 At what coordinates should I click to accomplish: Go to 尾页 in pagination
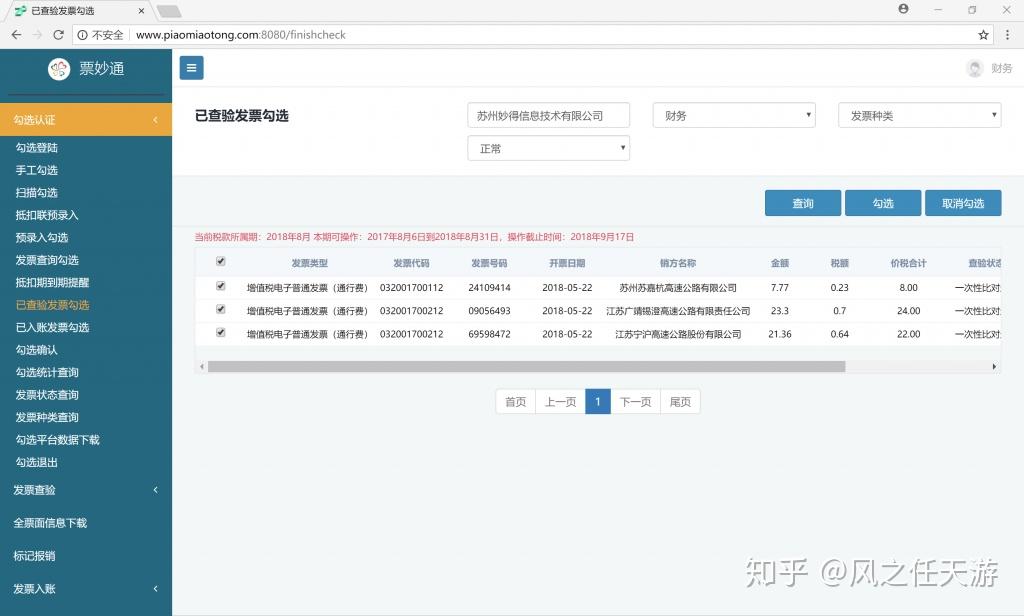tap(680, 402)
